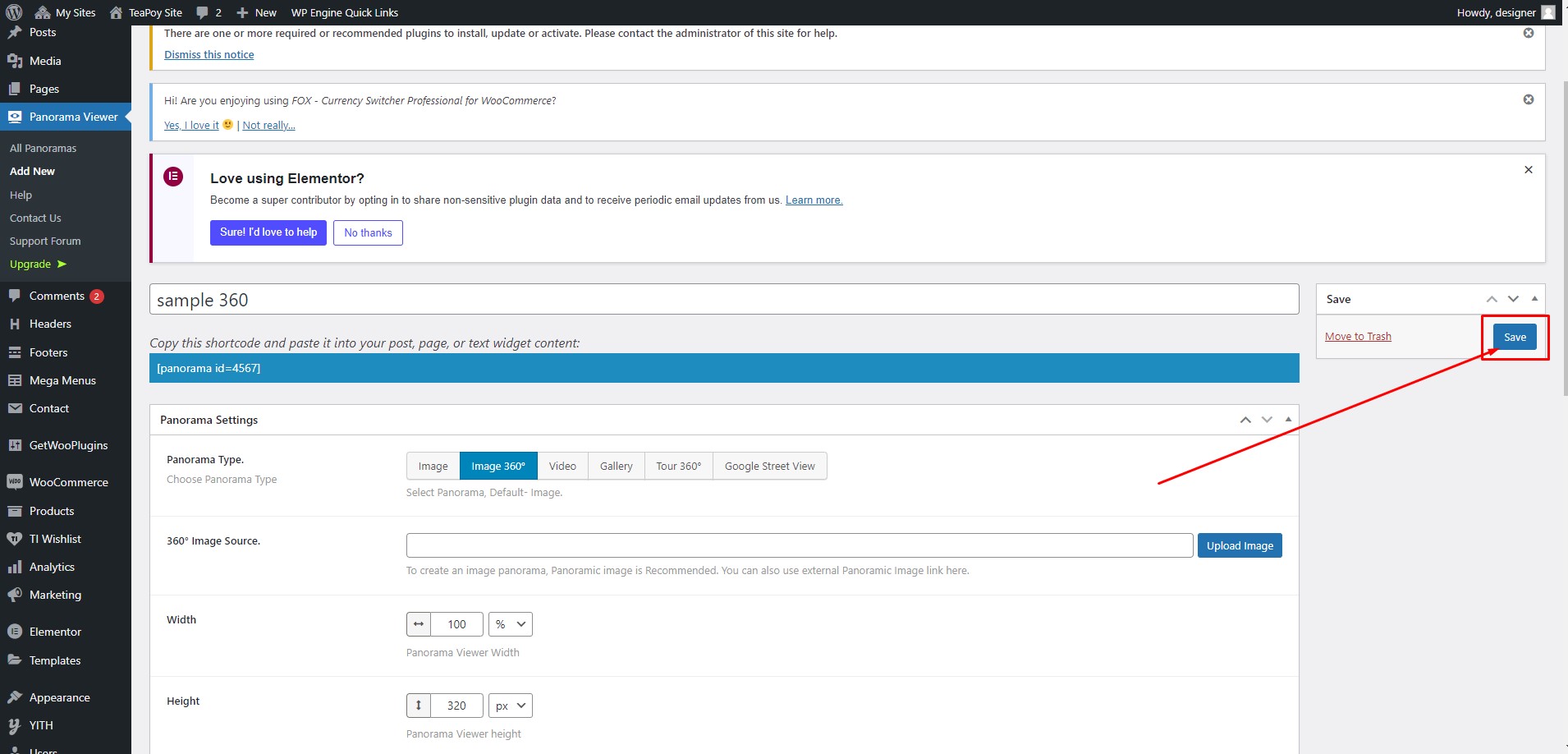Screen dimensions: 1568x754
Task: Select Gallery panorama type
Action: tap(617, 466)
